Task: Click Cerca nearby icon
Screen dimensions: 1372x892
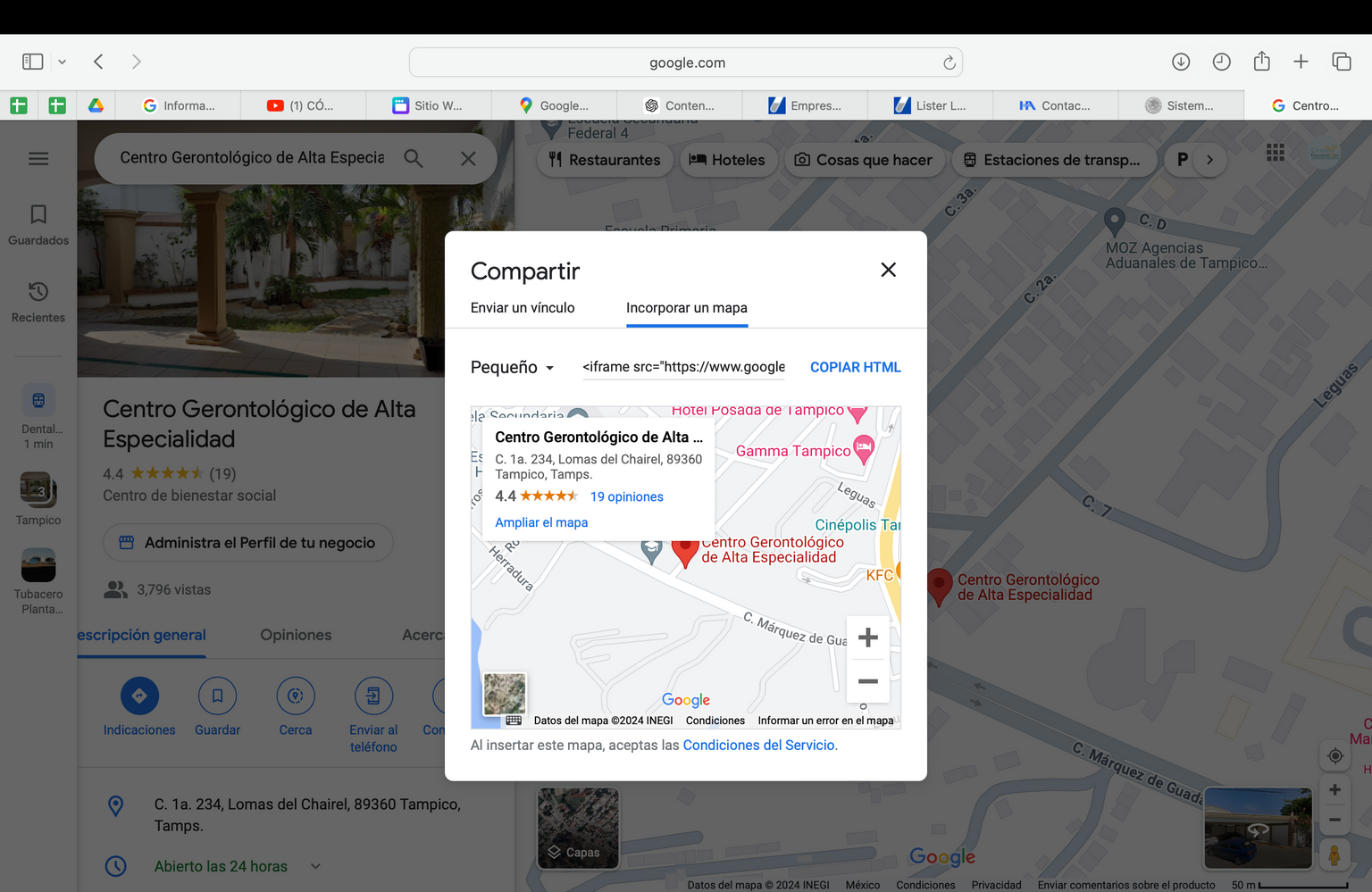Action: 296,696
